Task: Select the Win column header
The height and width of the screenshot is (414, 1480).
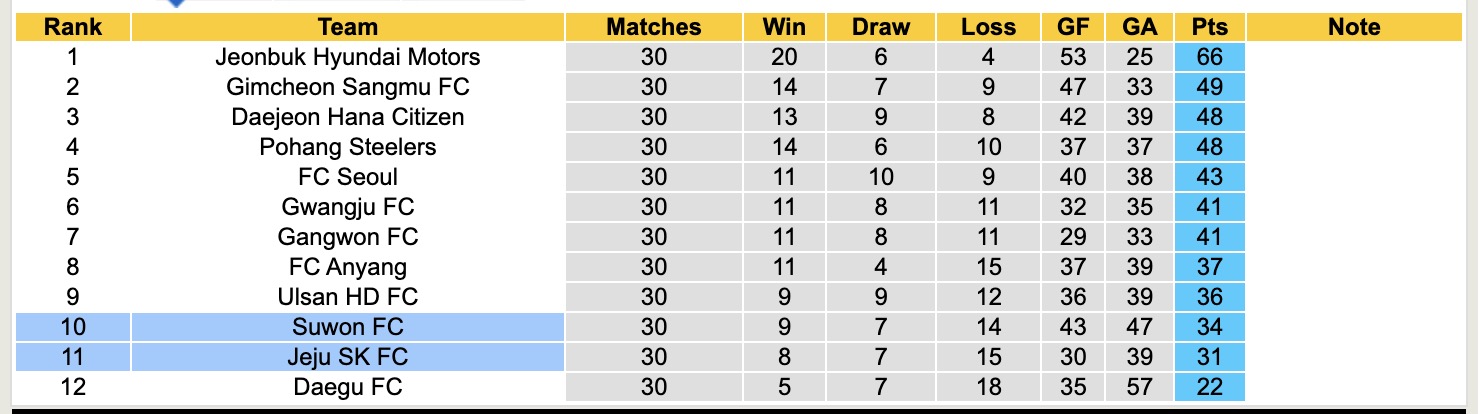Action: pyautogui.click(x=784, y=28)
